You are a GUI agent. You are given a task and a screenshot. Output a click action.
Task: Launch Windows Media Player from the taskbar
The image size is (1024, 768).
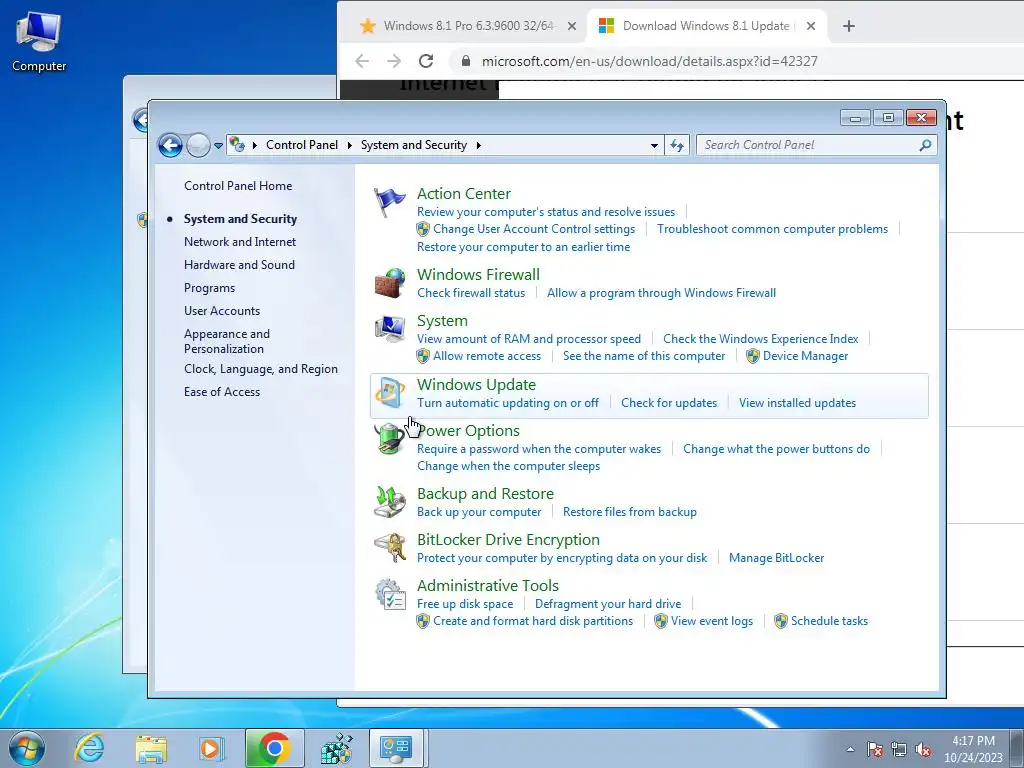pos(210,748)
